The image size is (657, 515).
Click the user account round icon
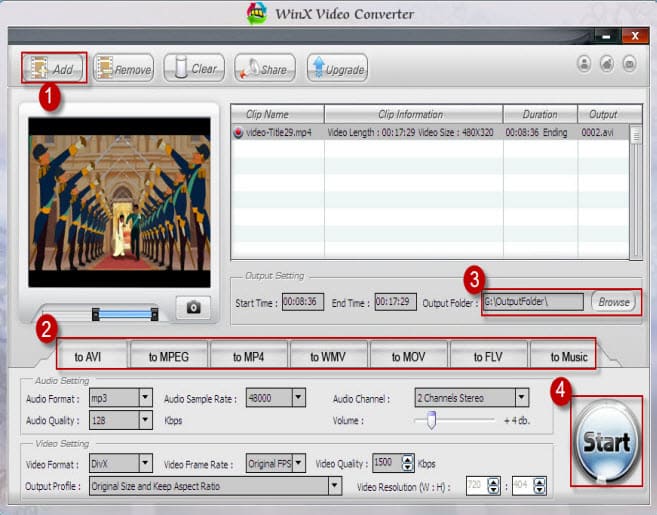coord(584,64)
